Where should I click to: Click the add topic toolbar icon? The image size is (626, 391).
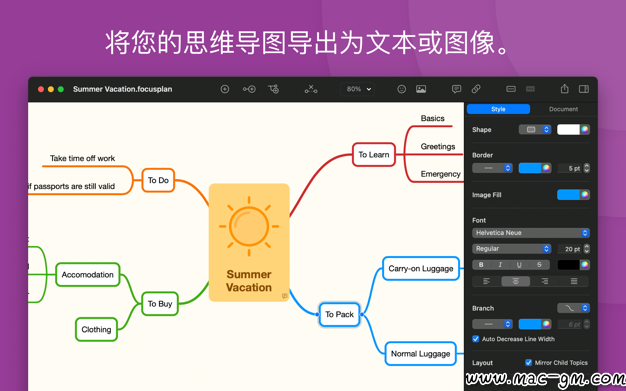click(225, 89)
